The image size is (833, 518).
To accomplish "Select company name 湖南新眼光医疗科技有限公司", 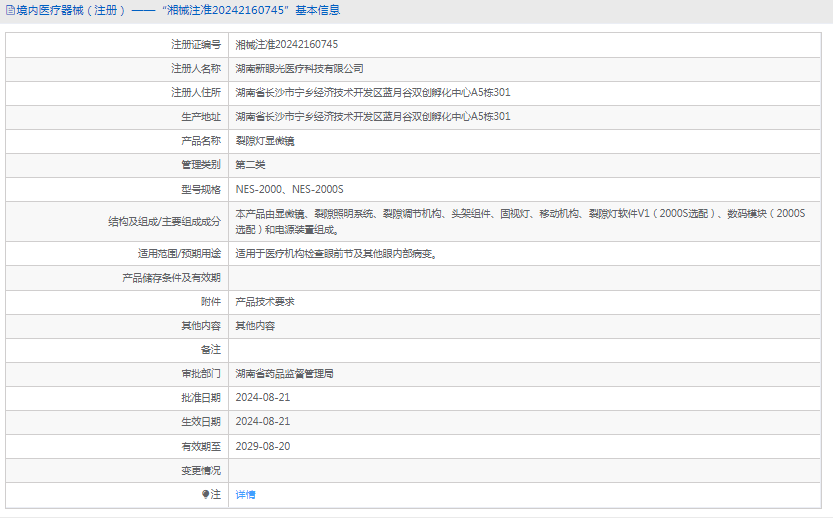I will [x=300, y=69].
